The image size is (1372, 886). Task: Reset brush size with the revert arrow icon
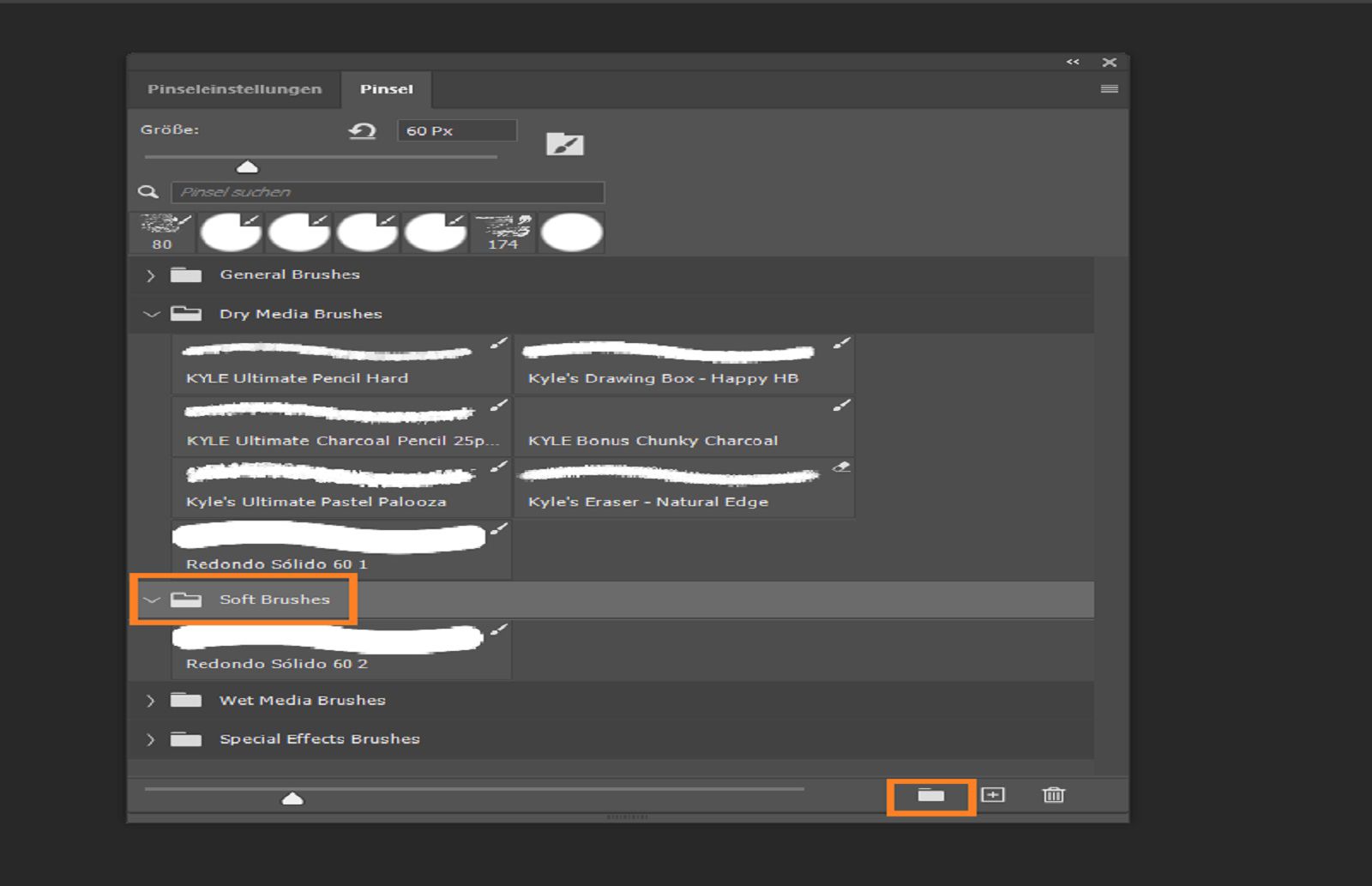click(362, 130)
